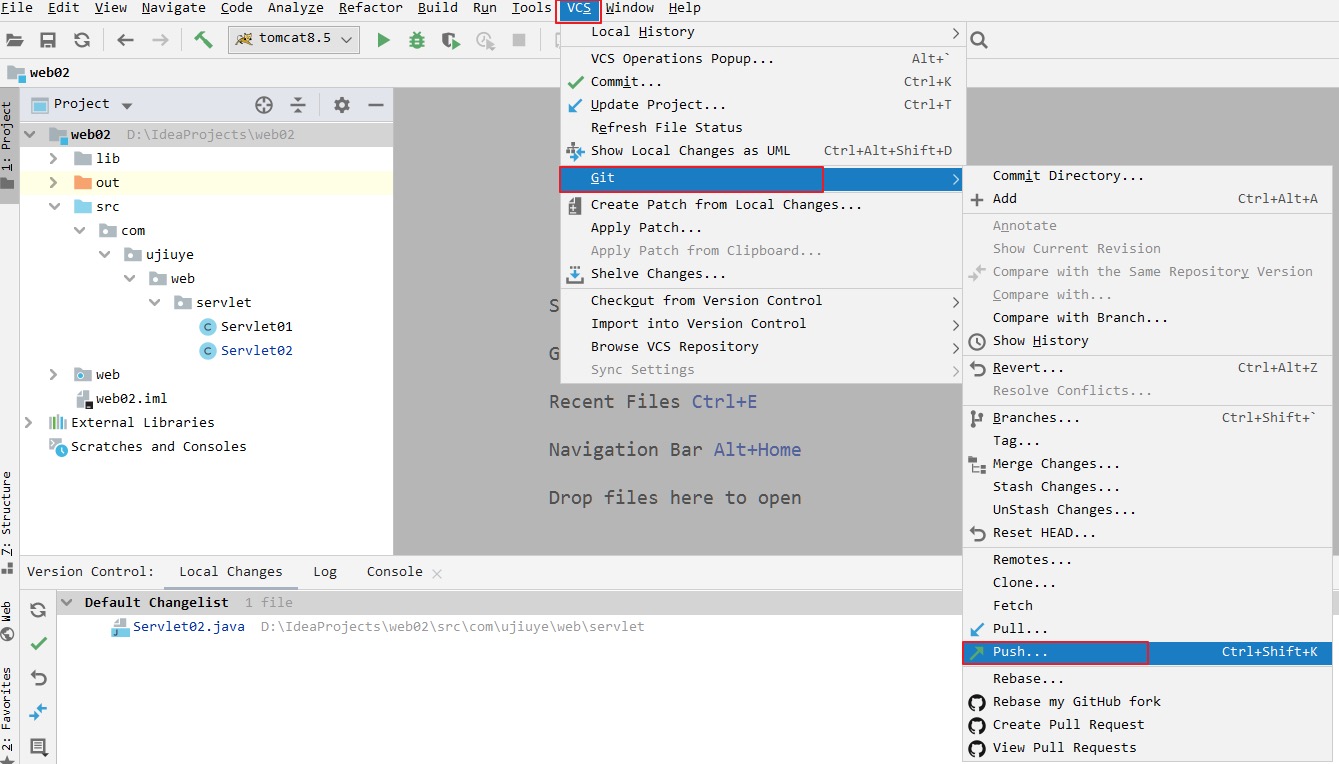1339x764 pixels.
Task: Open the VCS menu
Action: click(x=579, y=8)
